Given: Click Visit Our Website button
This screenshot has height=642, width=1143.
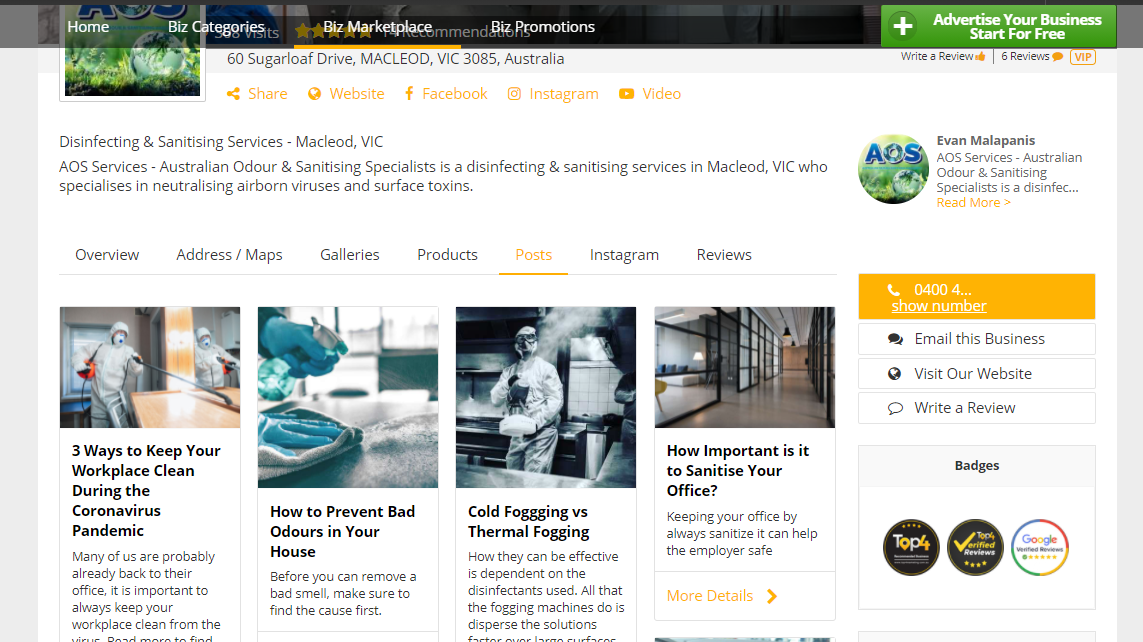Looking at the screenshot, I should (x=977, y=374).
